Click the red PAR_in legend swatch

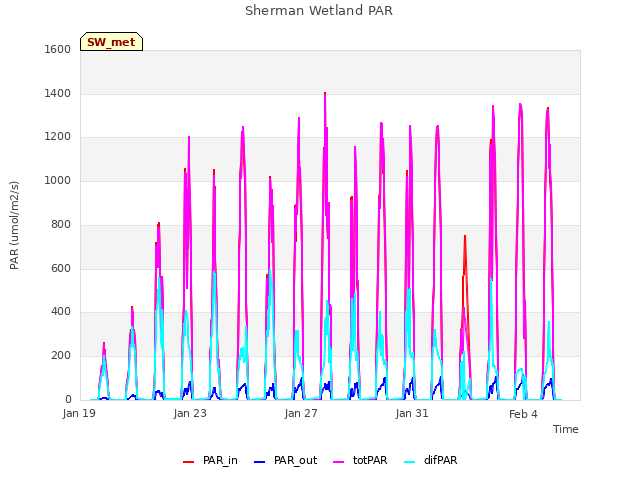[x=188, y=462]
